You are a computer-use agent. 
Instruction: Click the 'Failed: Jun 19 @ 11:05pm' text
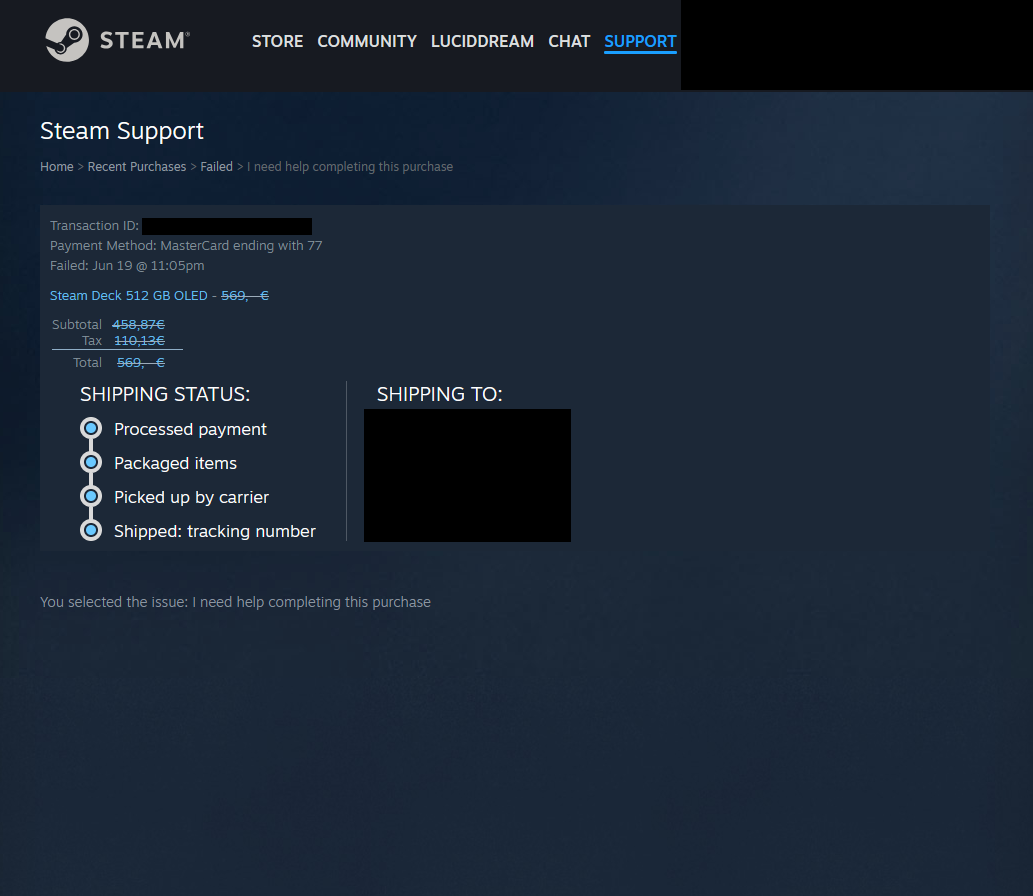tap(127, 266)
